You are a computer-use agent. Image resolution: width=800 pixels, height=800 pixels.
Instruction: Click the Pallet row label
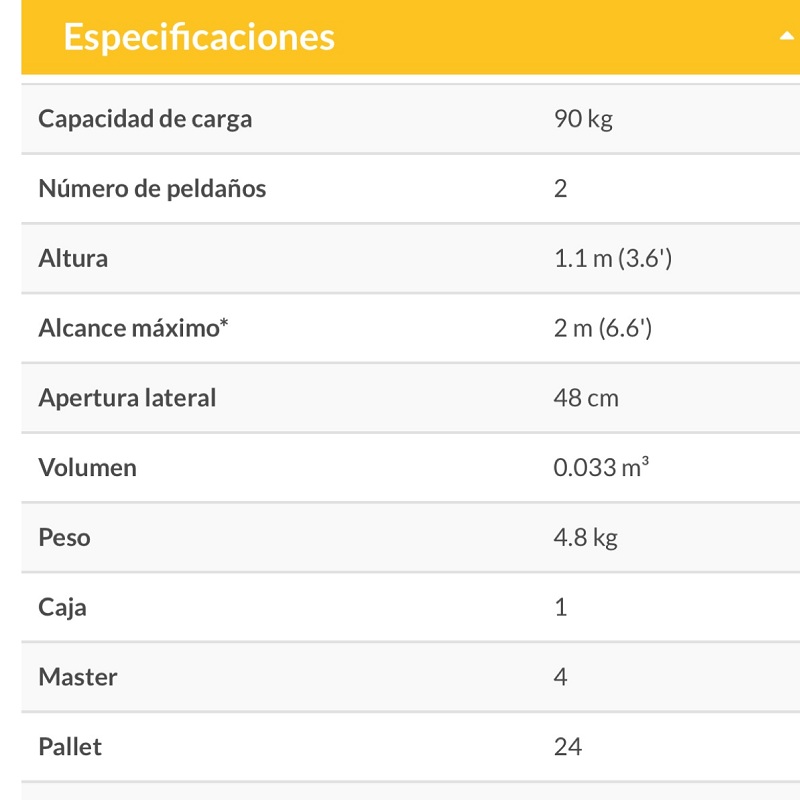[x=70, y=747]
